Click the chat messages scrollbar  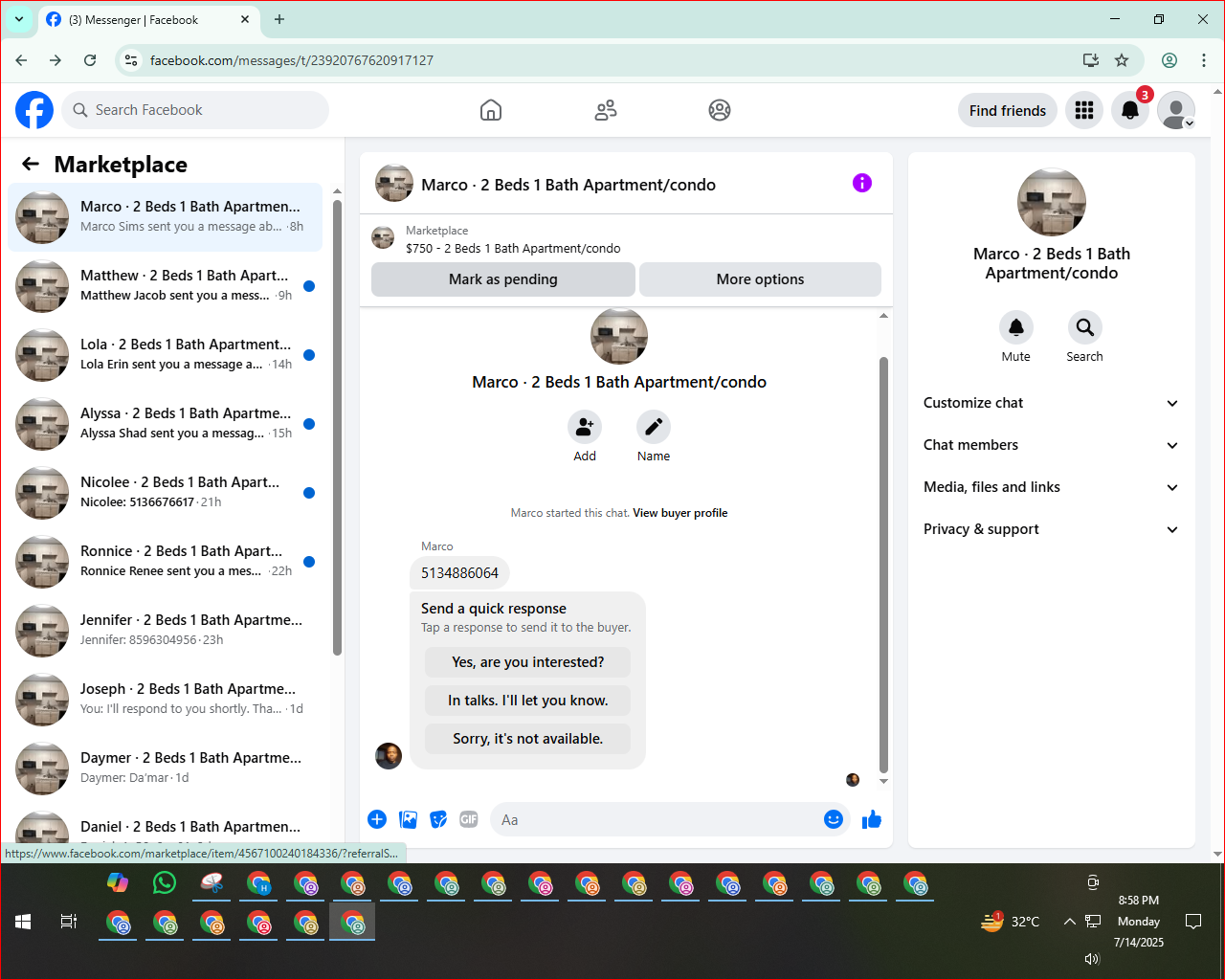[x=883, y=565]
